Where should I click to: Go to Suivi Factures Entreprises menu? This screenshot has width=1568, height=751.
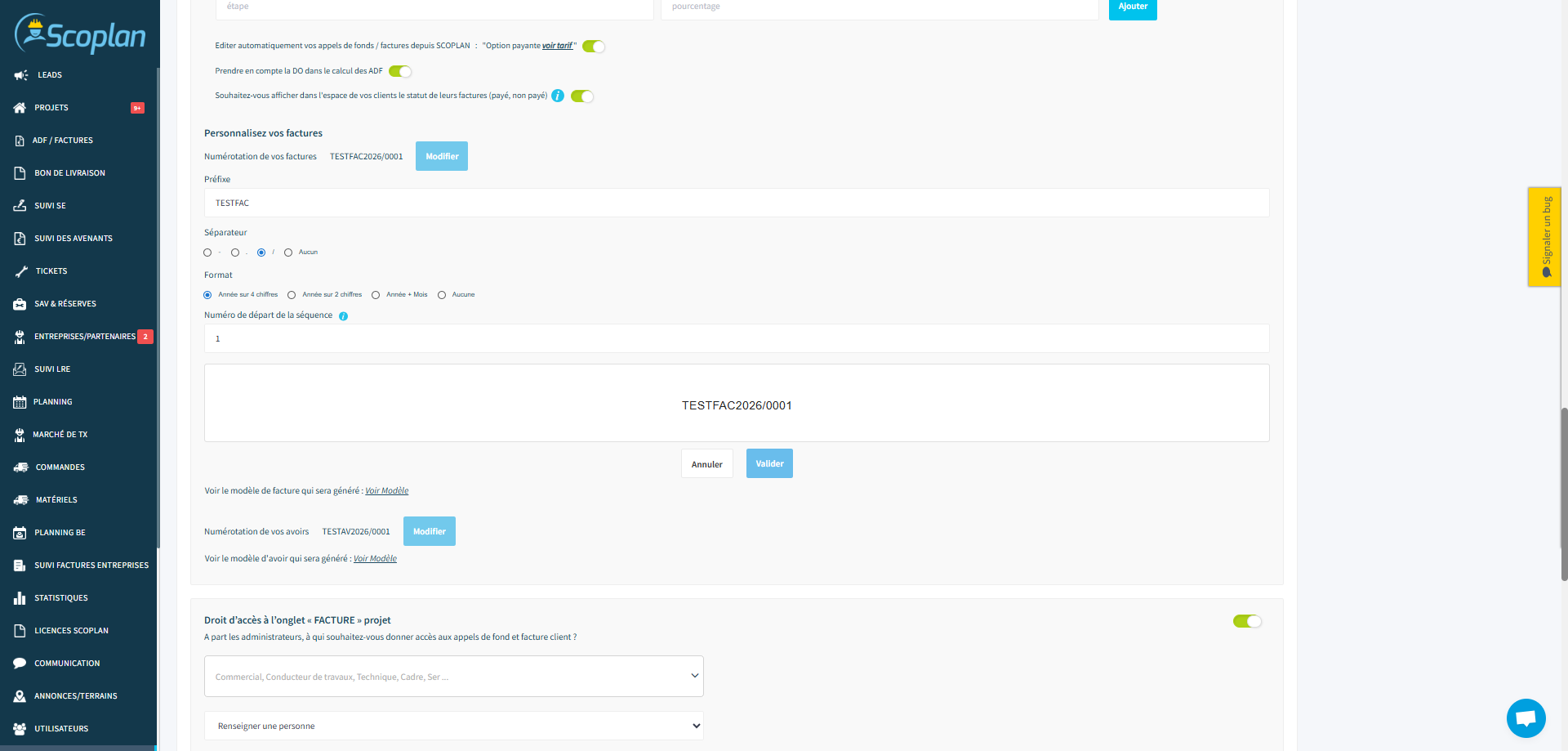pyautogui.click(x=91, y=565)
